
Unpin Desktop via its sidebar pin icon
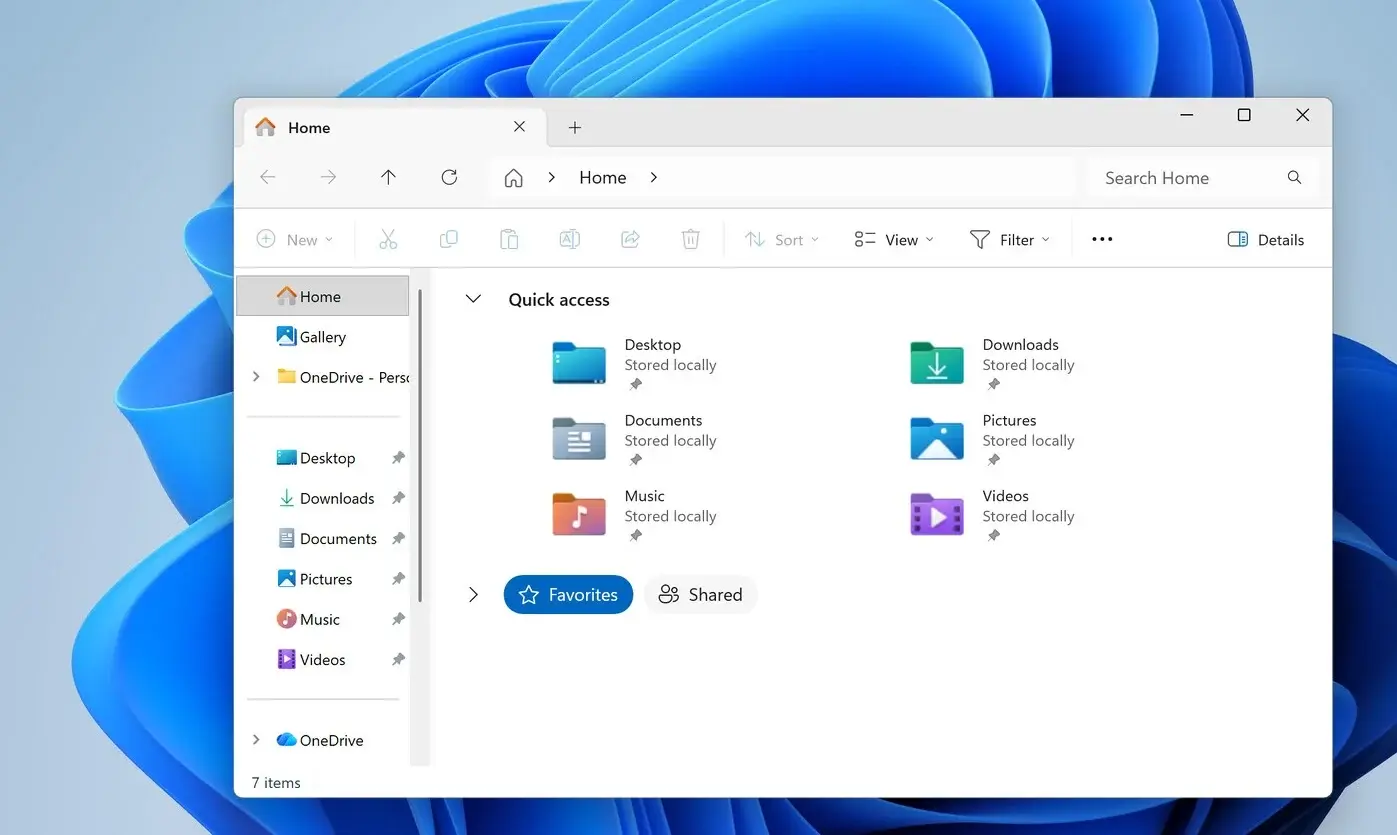(x=398, y=458)
